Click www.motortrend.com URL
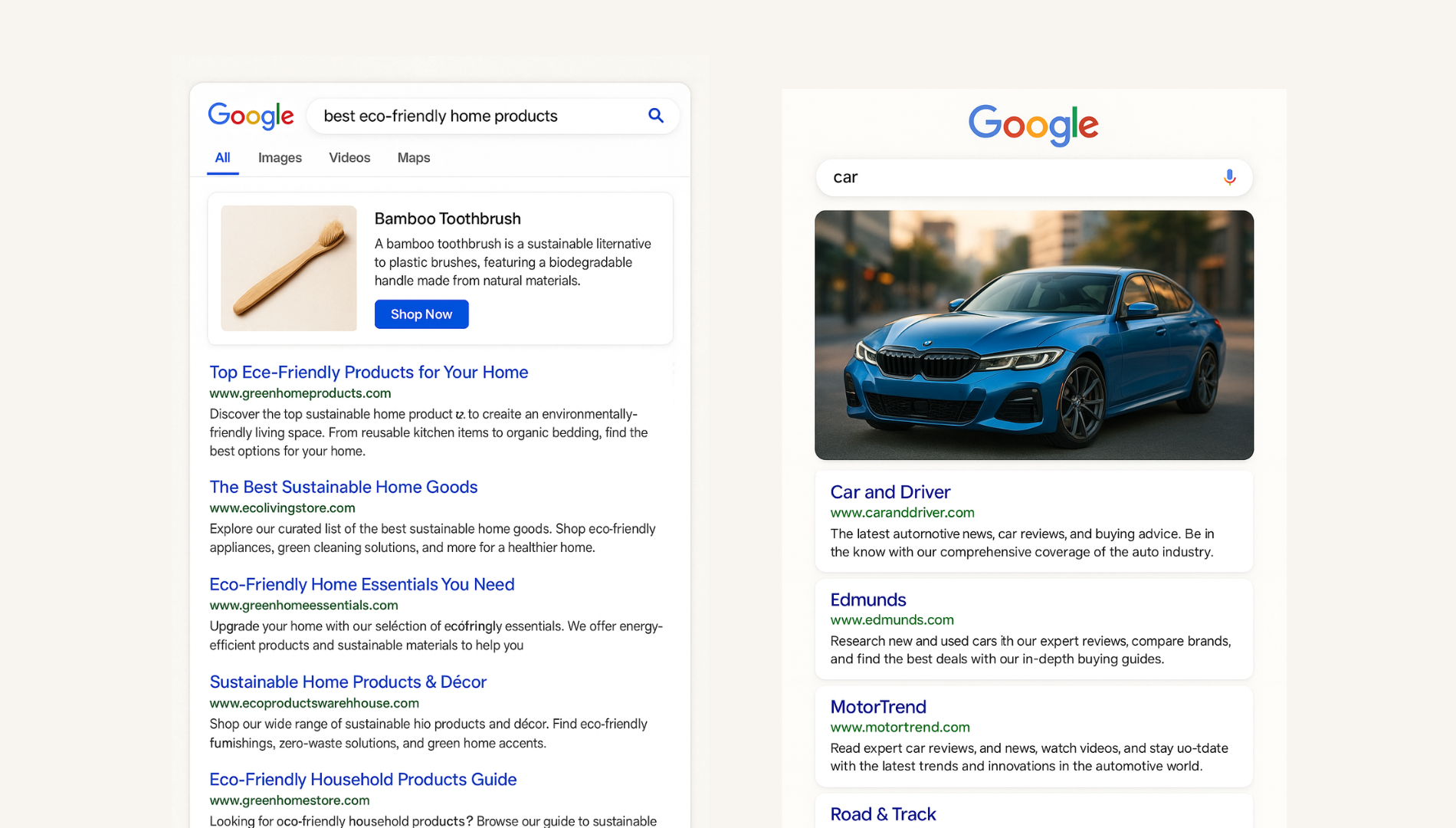1456x828 pixels. pyautogui.click(x=900, y=728)
